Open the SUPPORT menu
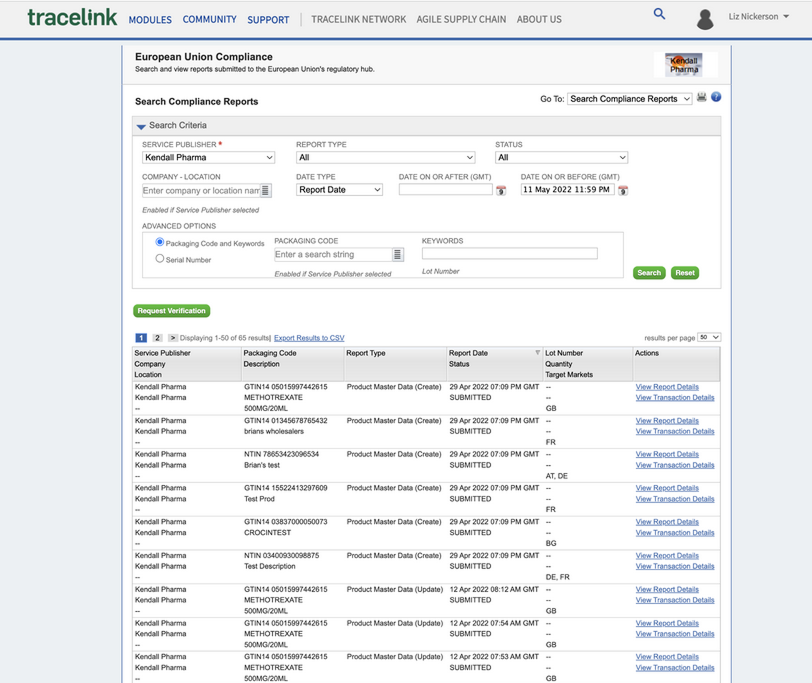Screen dimensions: 812x683 click(268, 20)
